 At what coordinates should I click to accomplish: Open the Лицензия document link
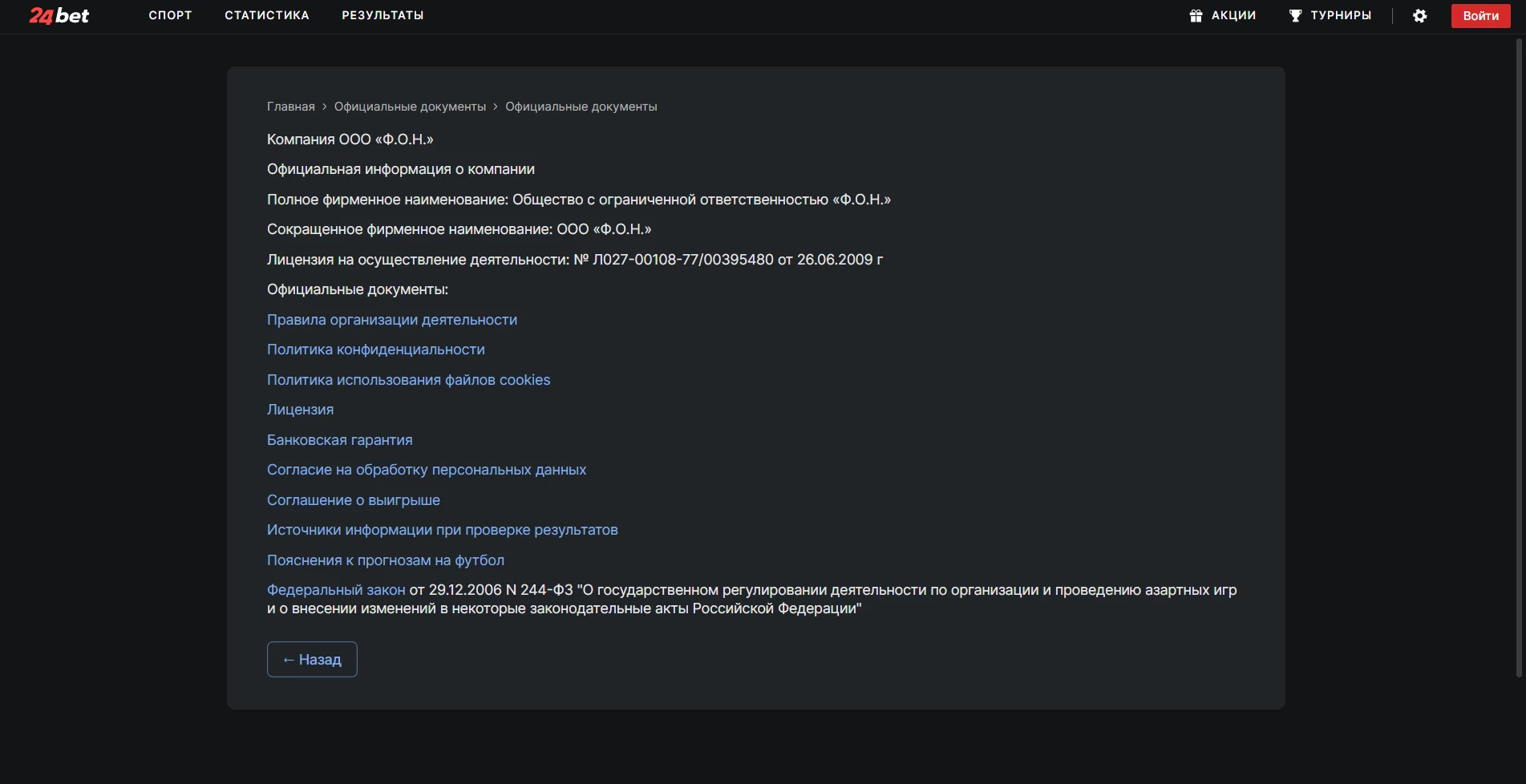(x=300, y=410)
